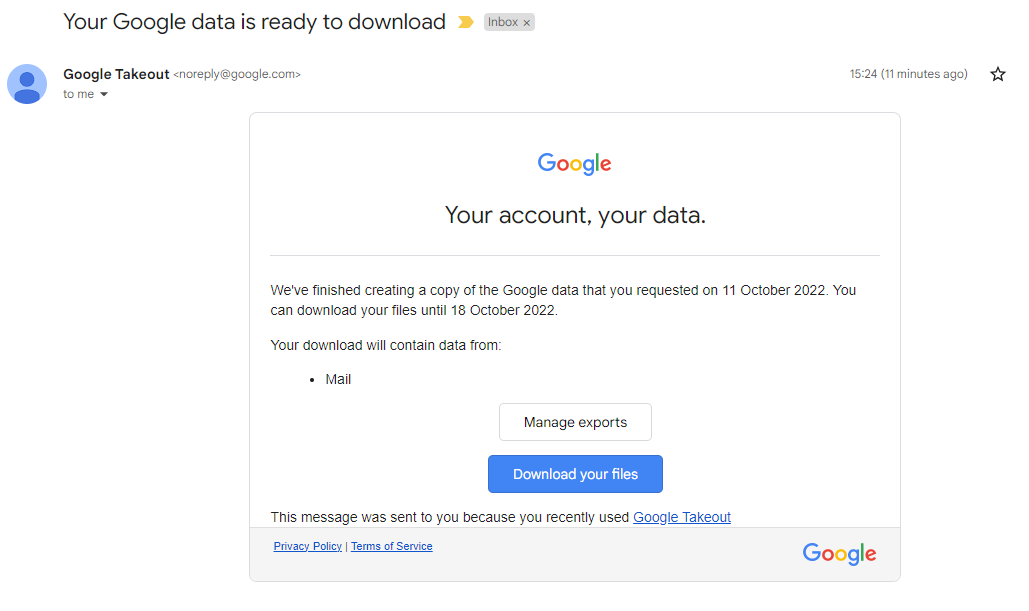Viewport: 1029px width, 611px height.
Task: Click the email subject header text
Action: [x=254, y=21]
